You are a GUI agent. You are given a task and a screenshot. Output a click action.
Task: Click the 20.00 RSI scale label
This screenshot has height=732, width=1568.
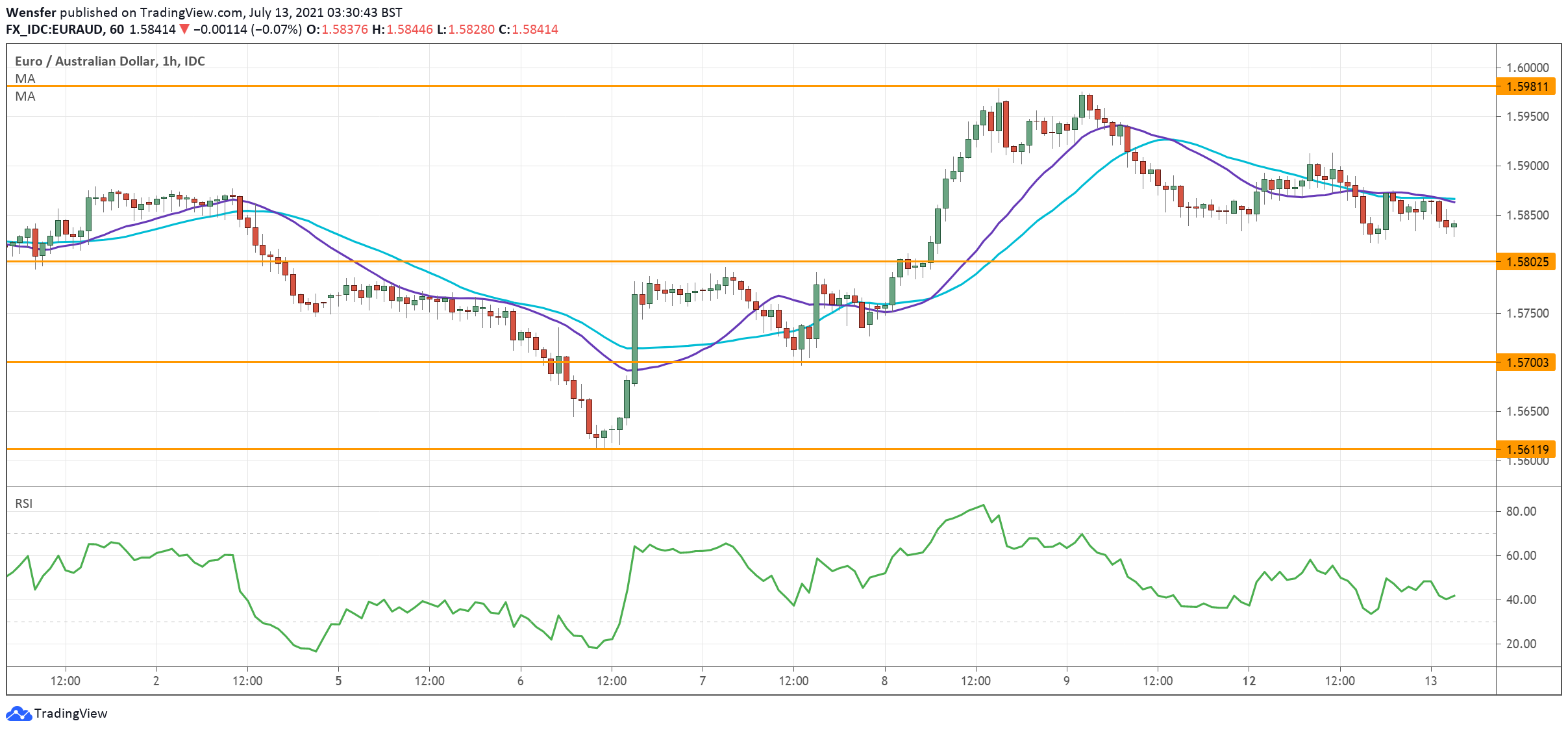(1521, 644)
